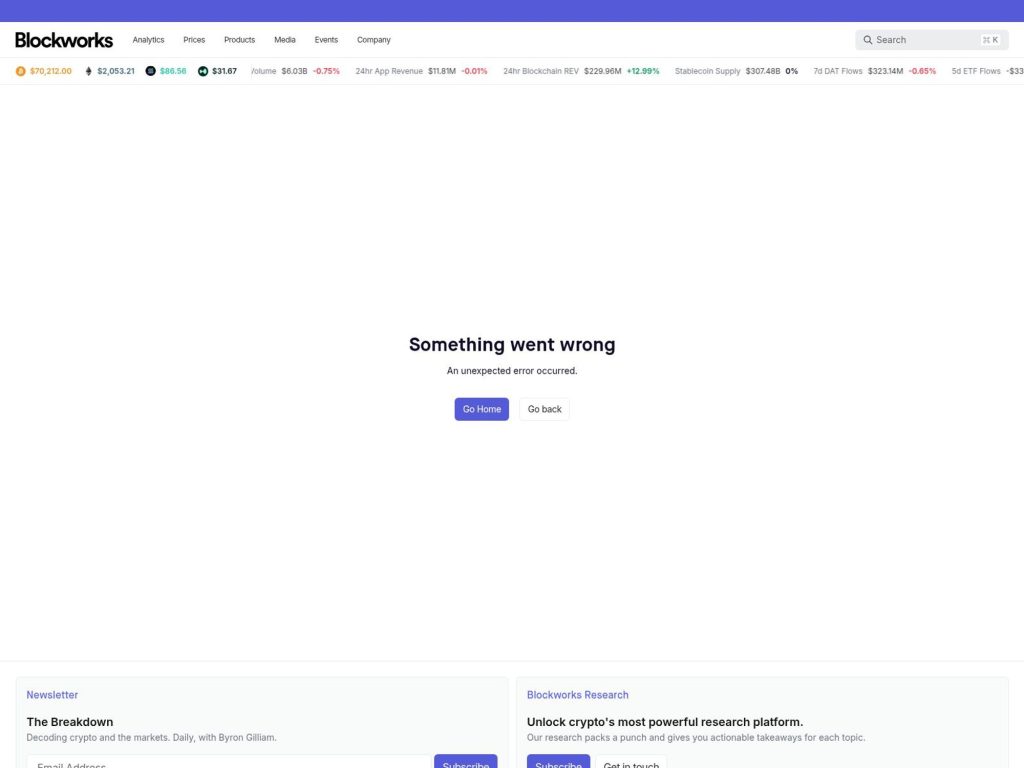This screenshot has height=768, width=1024.
Task: Click the Go back button
Action: pos(544,409)
